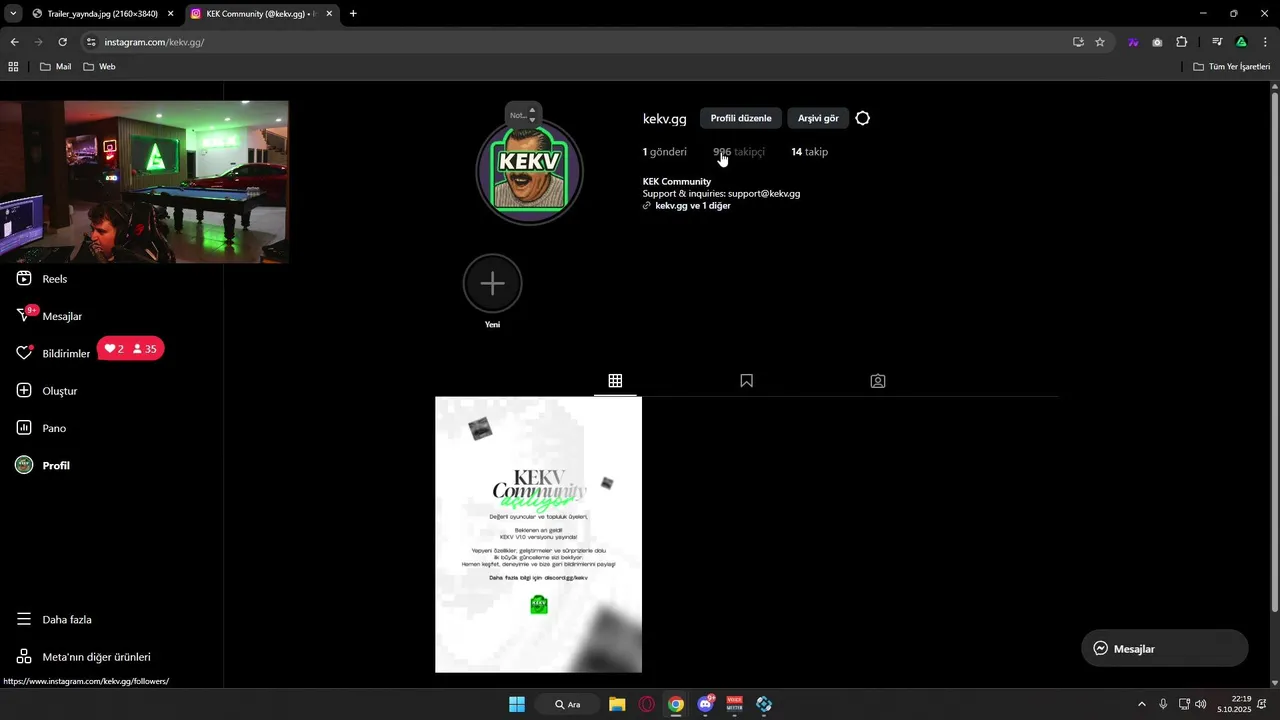1280x720 pixels.
Task: Switch to the saved bookmark tab
Action: click(746, 381)
